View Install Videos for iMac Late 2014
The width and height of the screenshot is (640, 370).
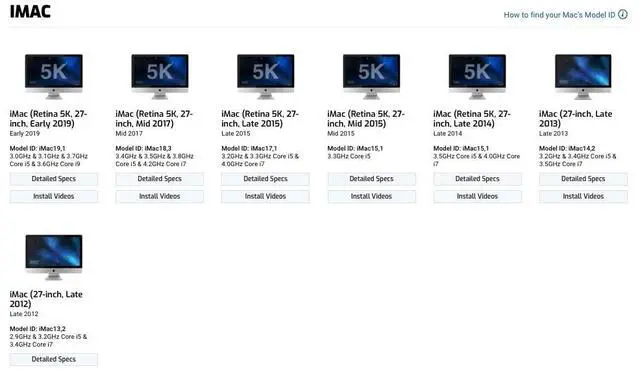(477, 196)
